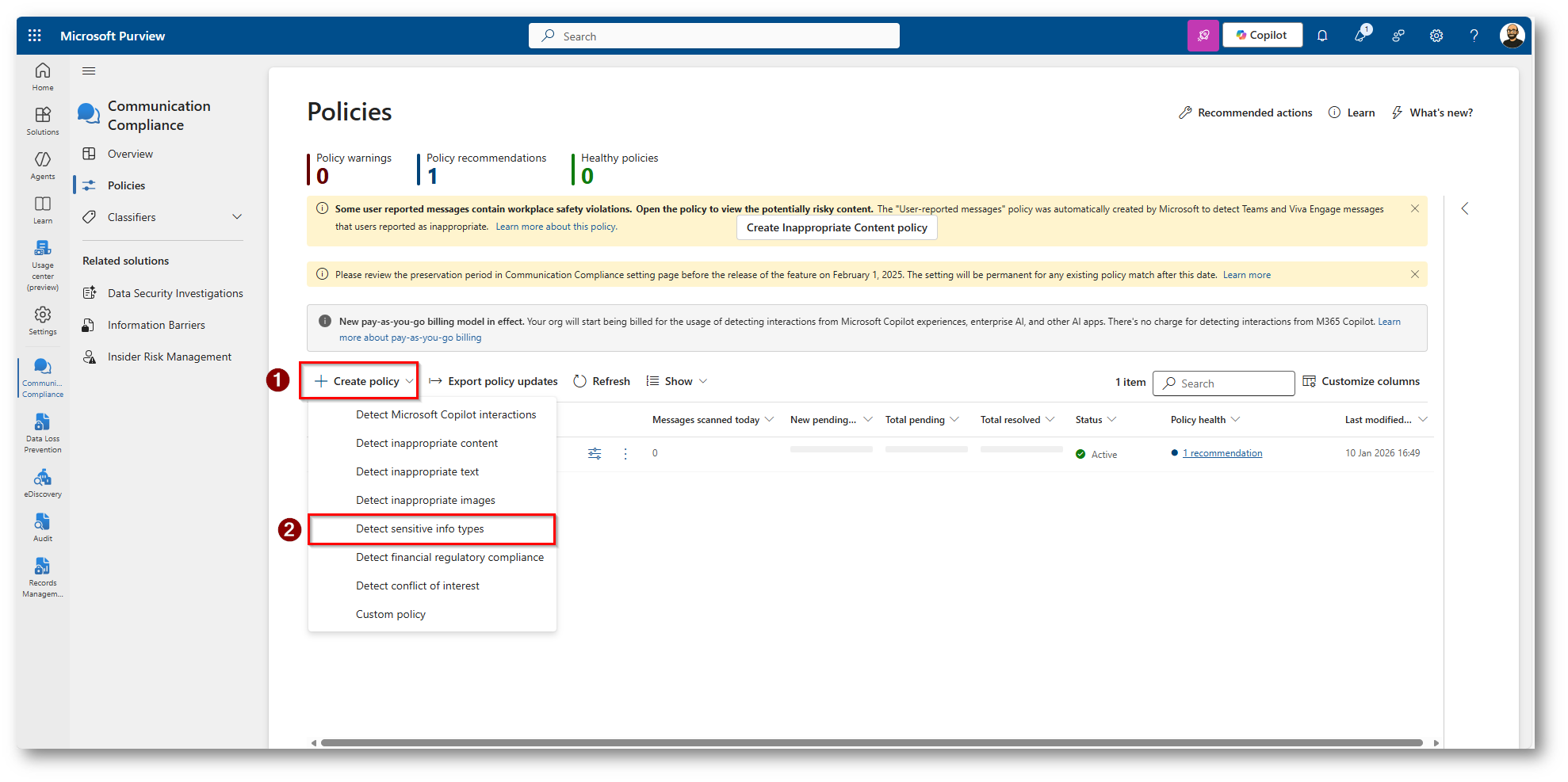The image size is (1568, 782).
Task: Open the app launcher waffle icon
Action: 34,36
